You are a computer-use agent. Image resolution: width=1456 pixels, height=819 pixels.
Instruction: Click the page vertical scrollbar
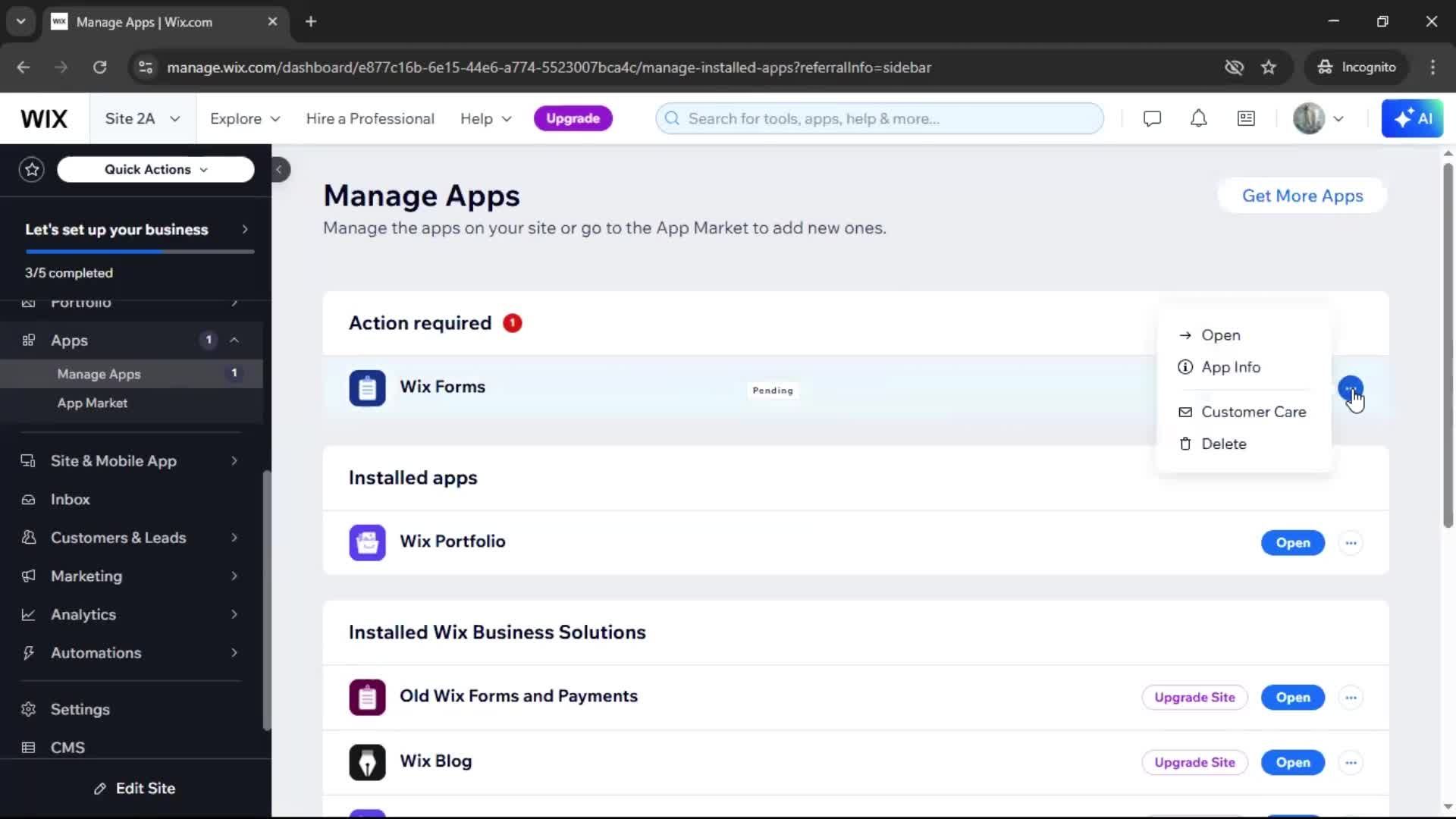1448,345
